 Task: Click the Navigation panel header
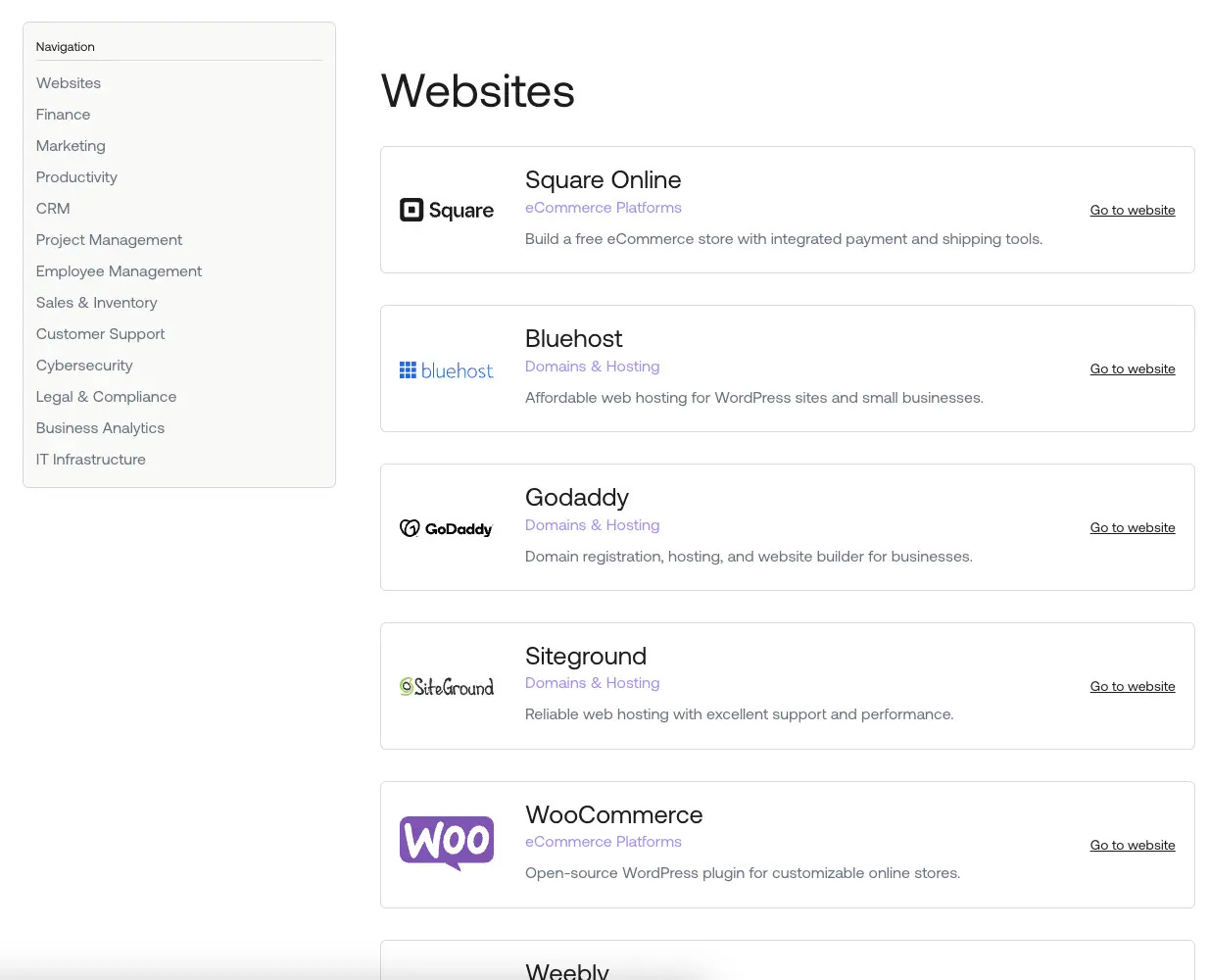coord(66,47)
